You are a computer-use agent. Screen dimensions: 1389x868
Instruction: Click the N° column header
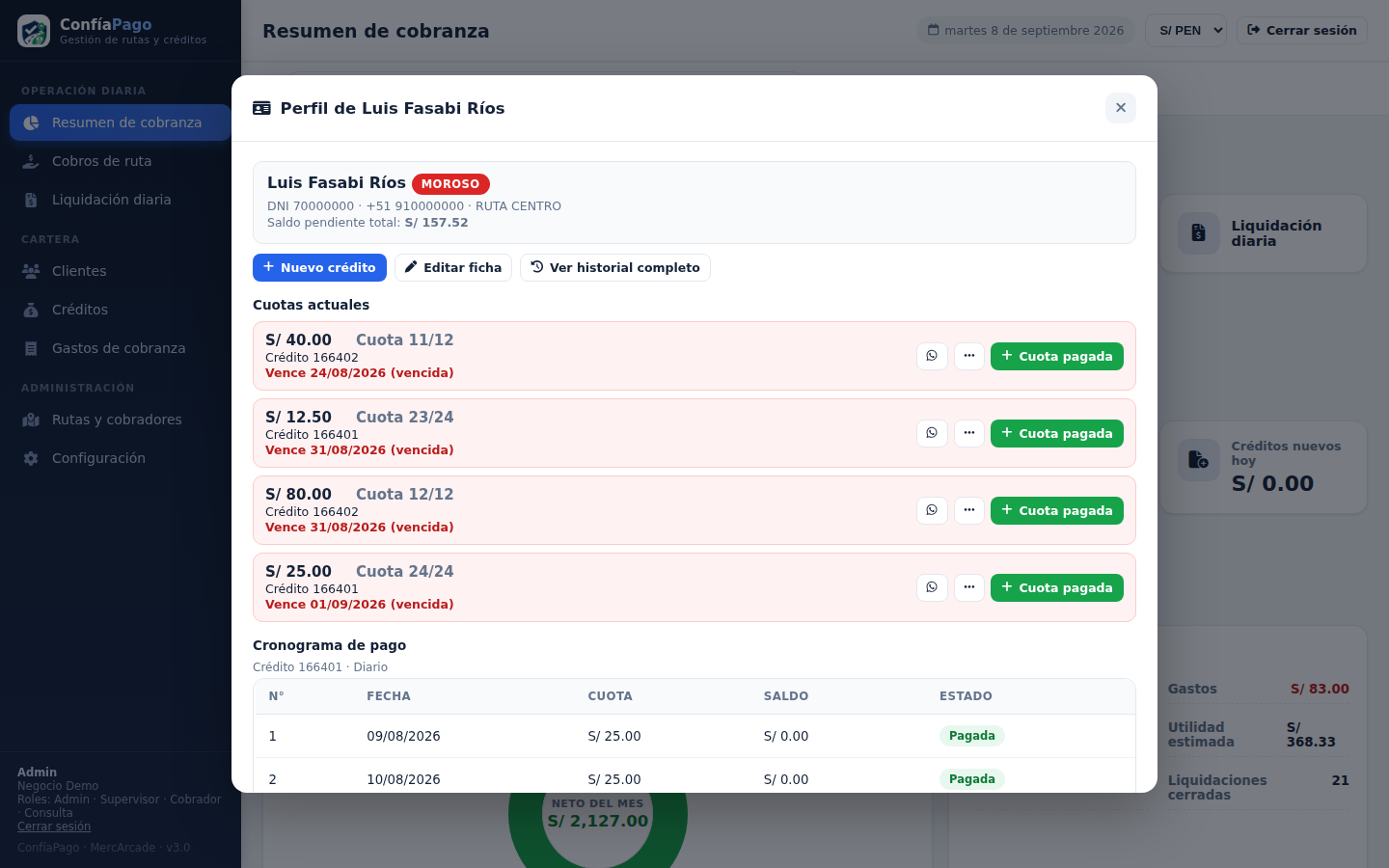click(x=277, y=696)
